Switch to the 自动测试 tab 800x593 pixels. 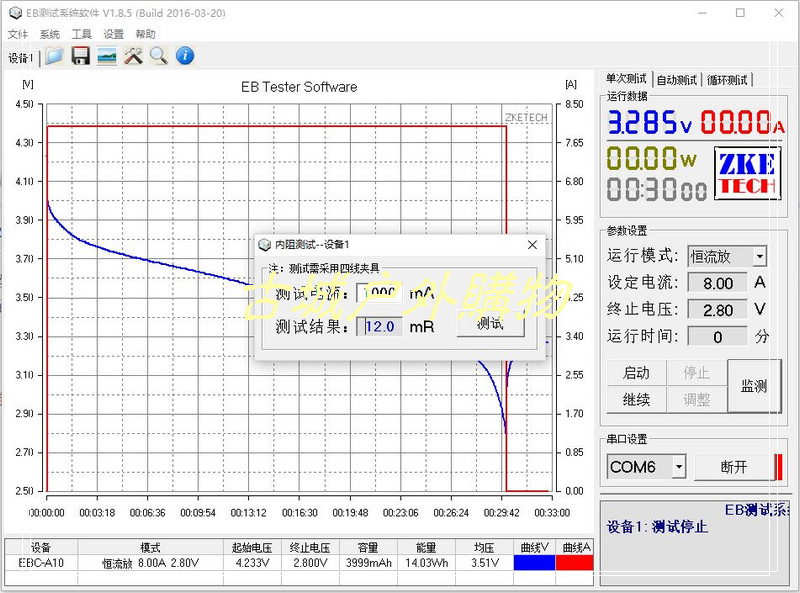click(x=677, y=80)
